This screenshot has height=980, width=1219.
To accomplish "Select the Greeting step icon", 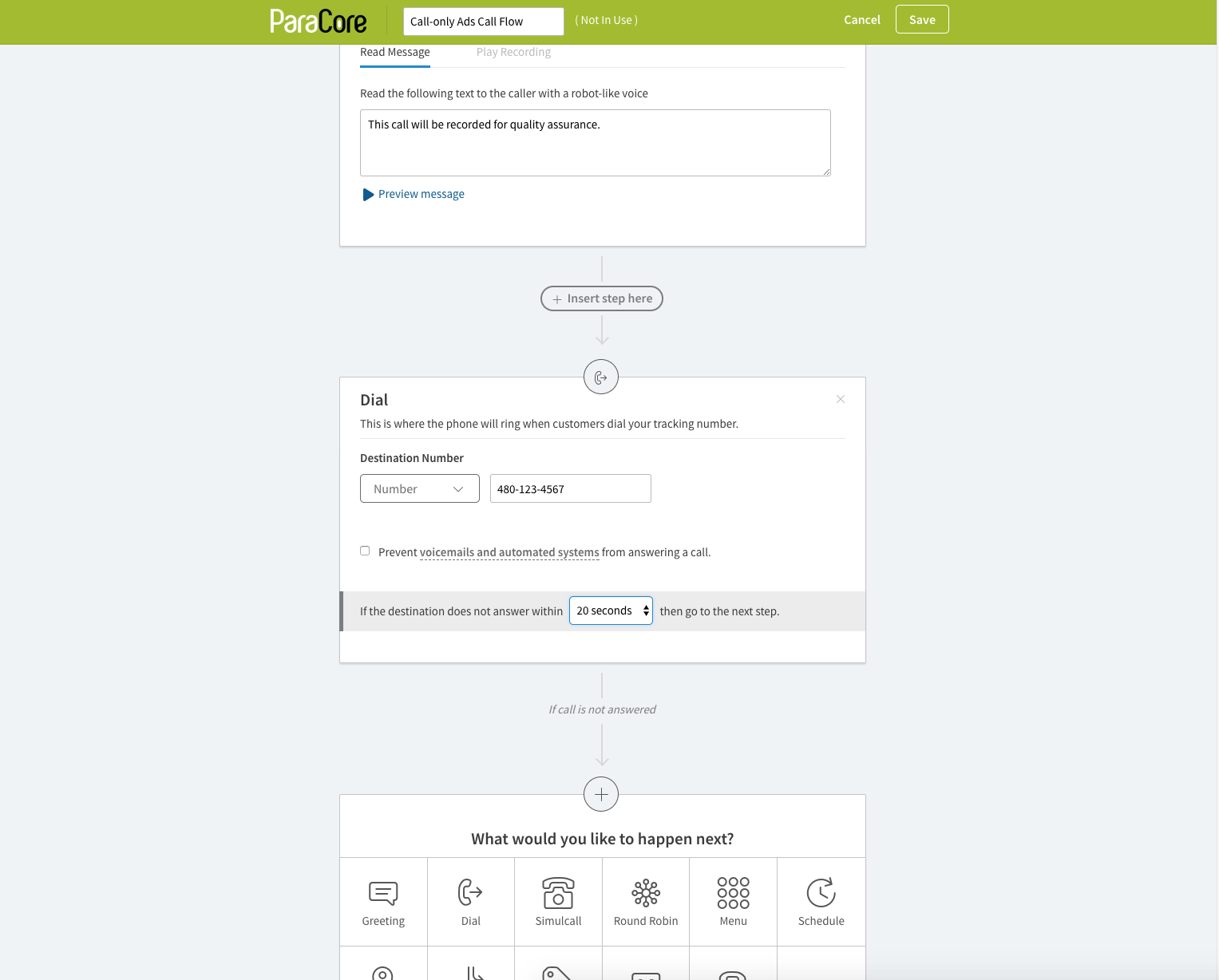I will click(x=383, y=893).
